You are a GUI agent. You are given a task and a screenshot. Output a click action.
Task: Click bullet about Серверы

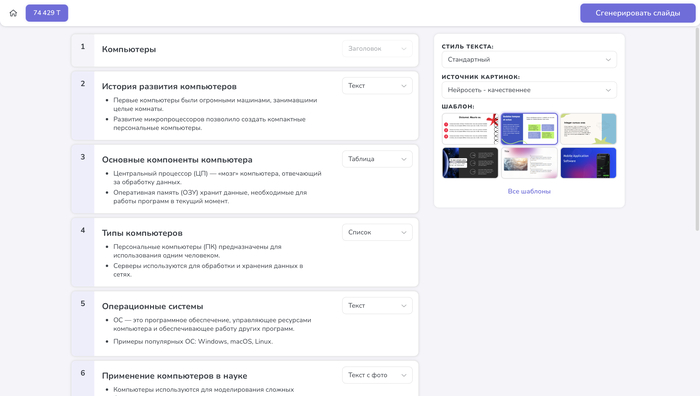(208, 270)
